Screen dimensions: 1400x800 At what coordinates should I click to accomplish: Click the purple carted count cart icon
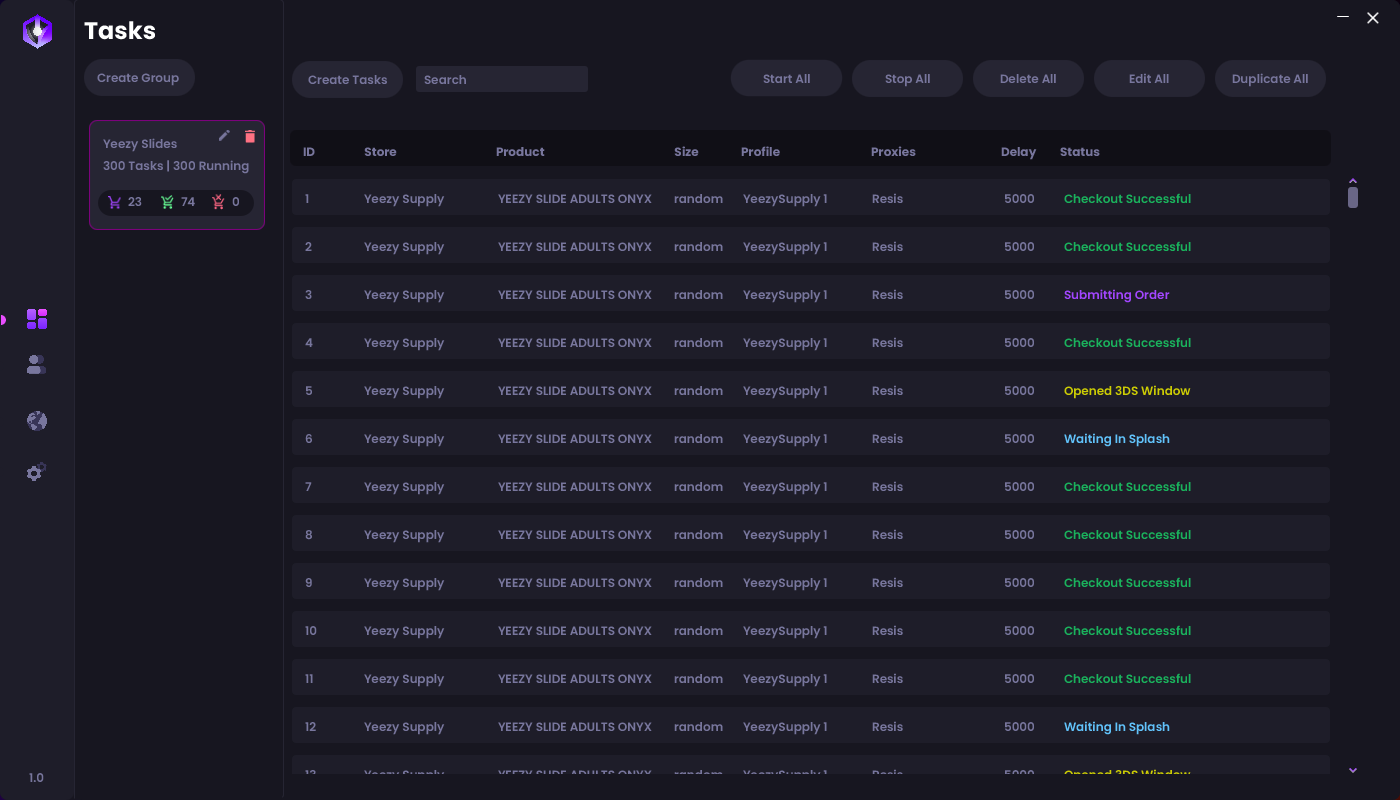coord(115,202)
